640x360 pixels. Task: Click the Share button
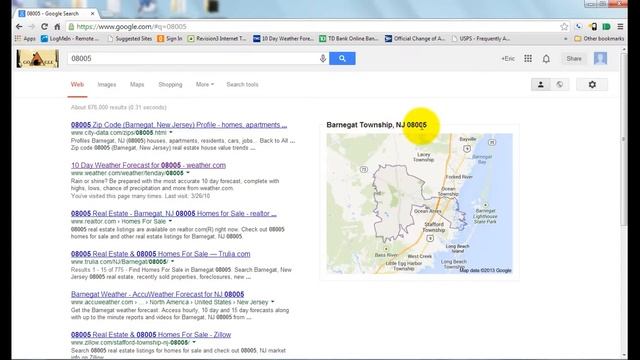574,58
